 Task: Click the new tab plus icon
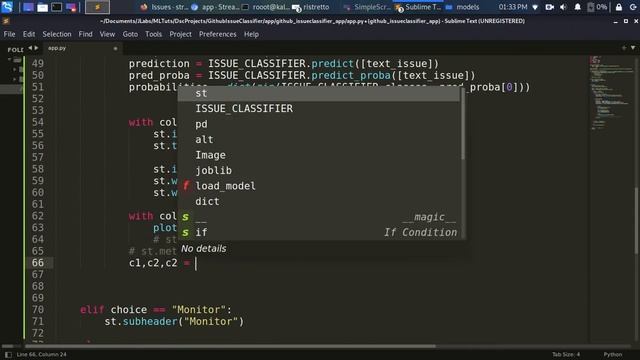[624, 48]
